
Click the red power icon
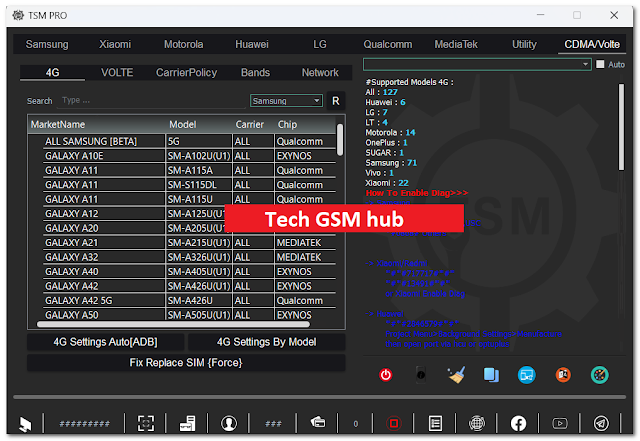pos(385,374)
